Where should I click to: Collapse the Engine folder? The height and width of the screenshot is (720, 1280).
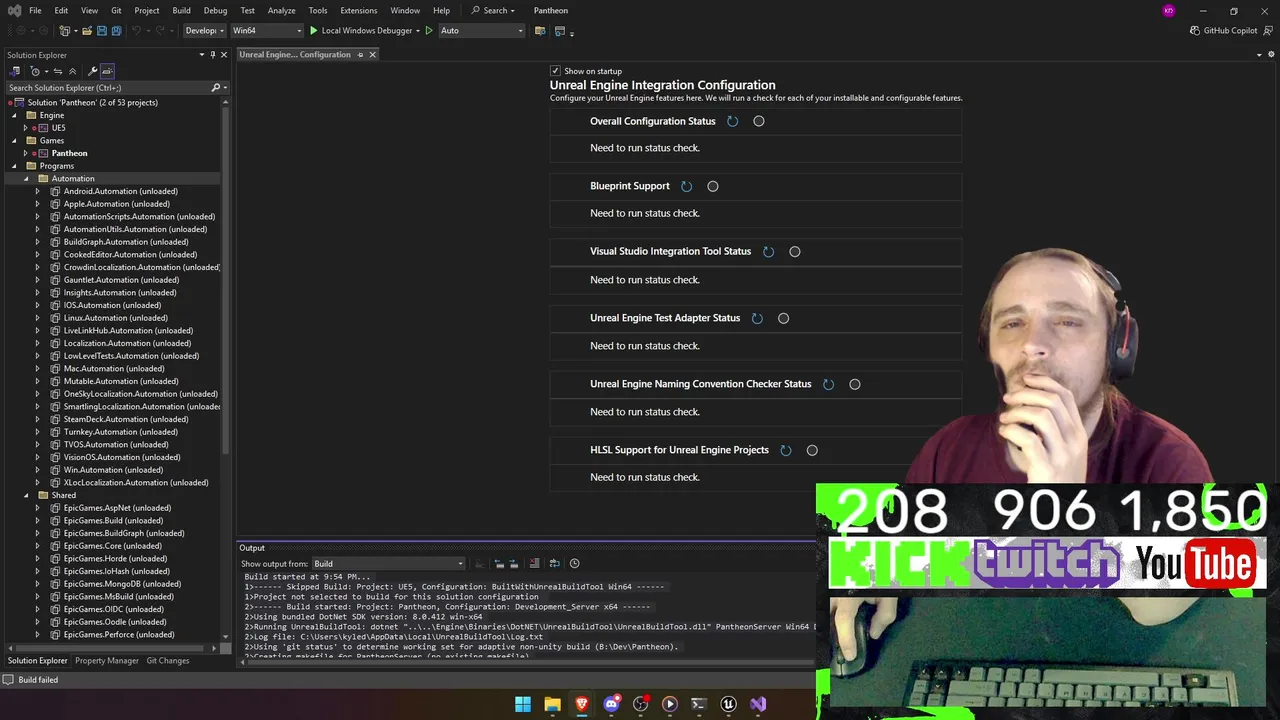click(14, 115)
